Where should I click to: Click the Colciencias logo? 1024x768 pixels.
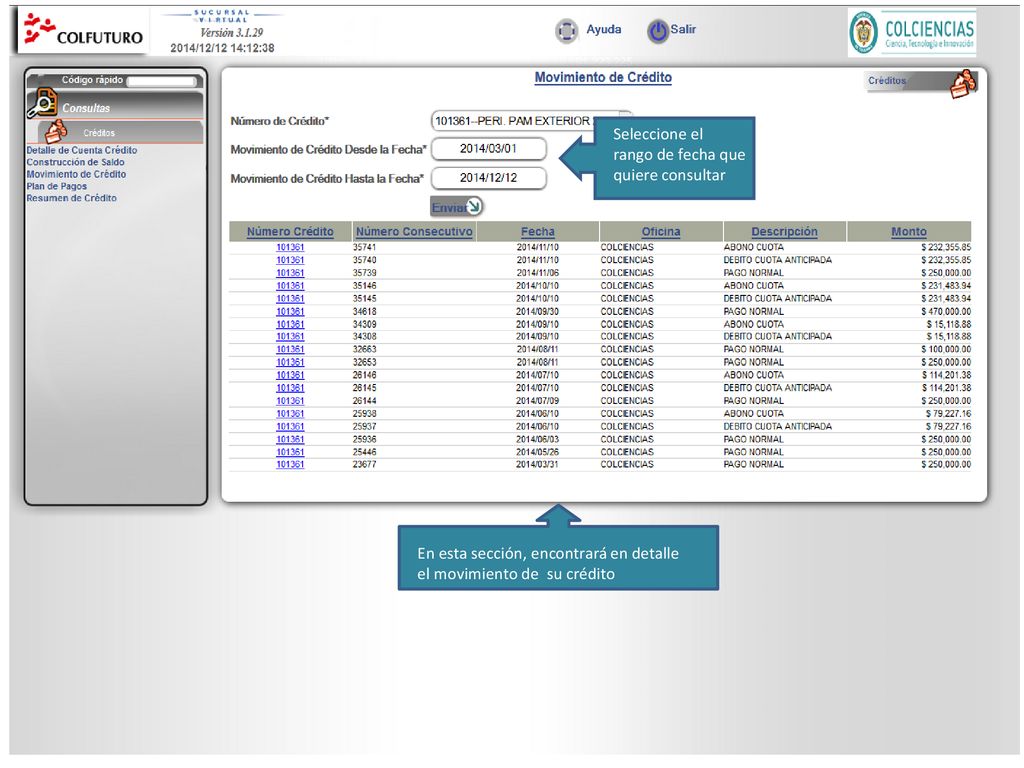pyautogui.click(x=912, y=32)
